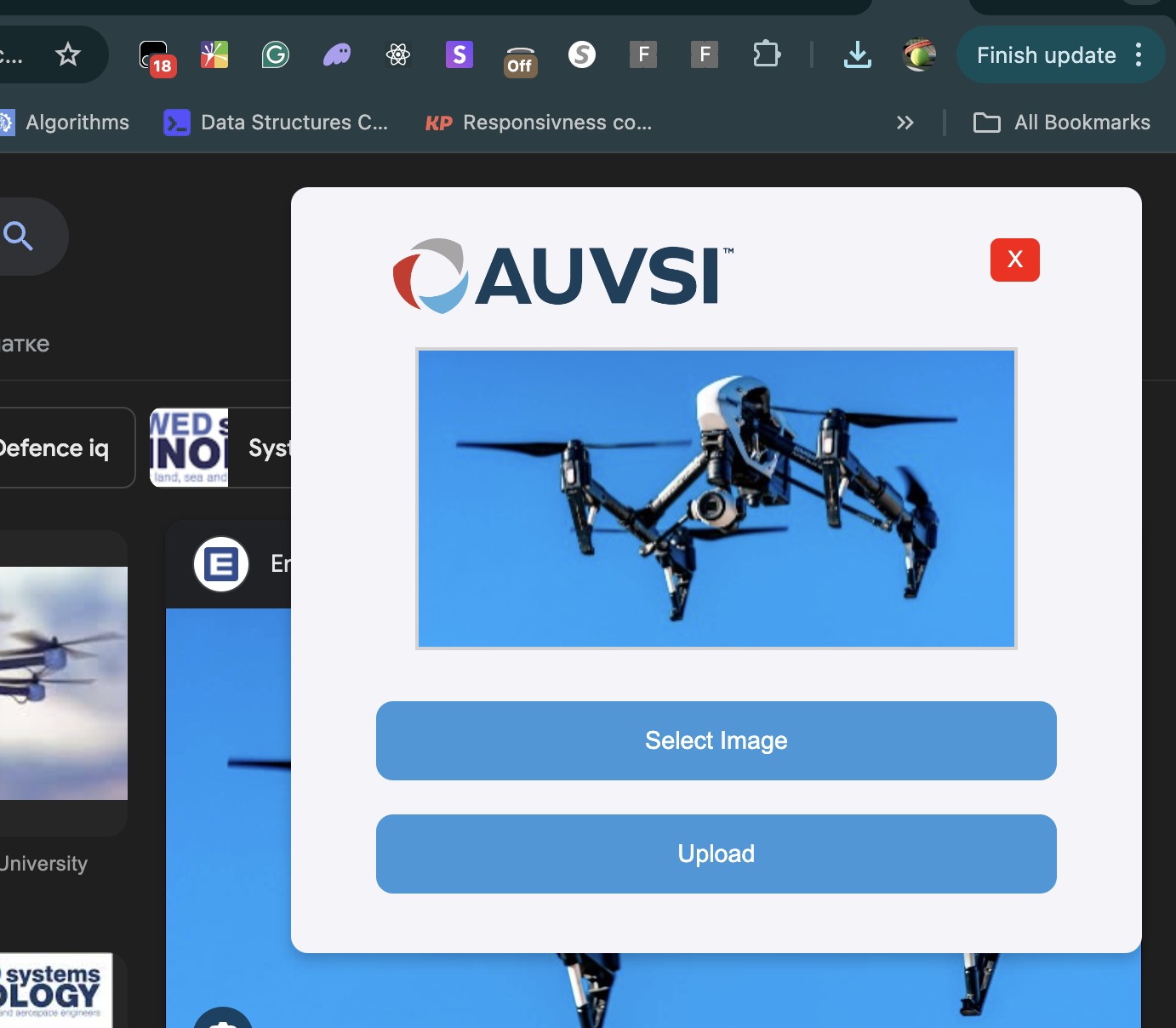Open the Data Structures bookmark
The image size is (1176, 1028).
pos(276,123)
